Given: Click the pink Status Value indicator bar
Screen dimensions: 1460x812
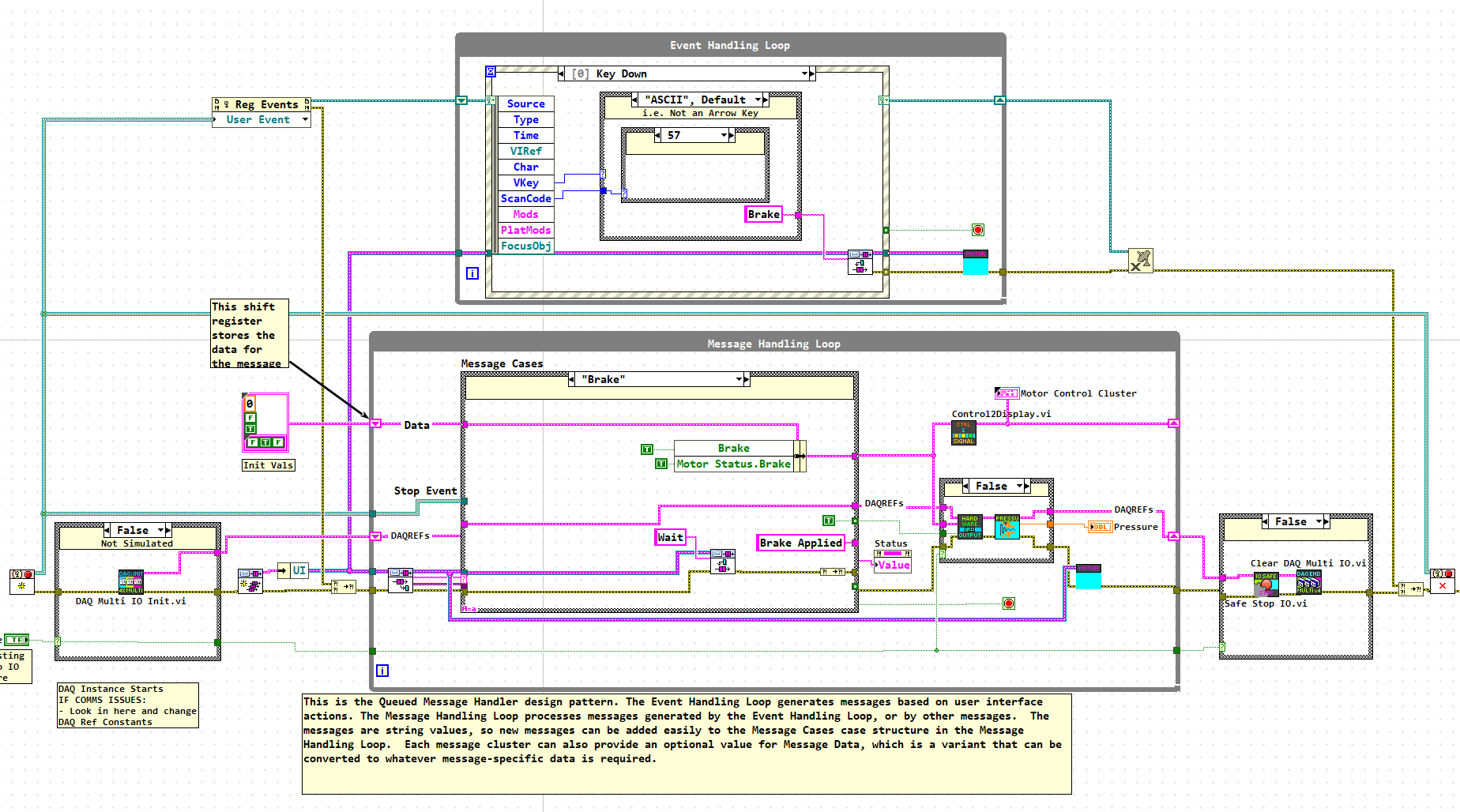Looking at the screenshot, I should (894, 555).
